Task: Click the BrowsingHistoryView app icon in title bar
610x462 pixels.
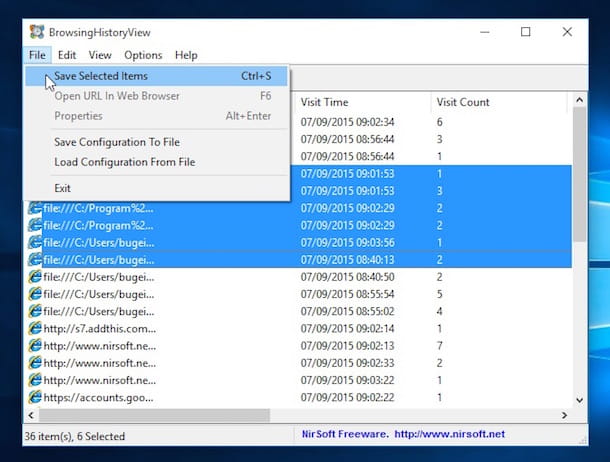Action: tap(37, 32)
